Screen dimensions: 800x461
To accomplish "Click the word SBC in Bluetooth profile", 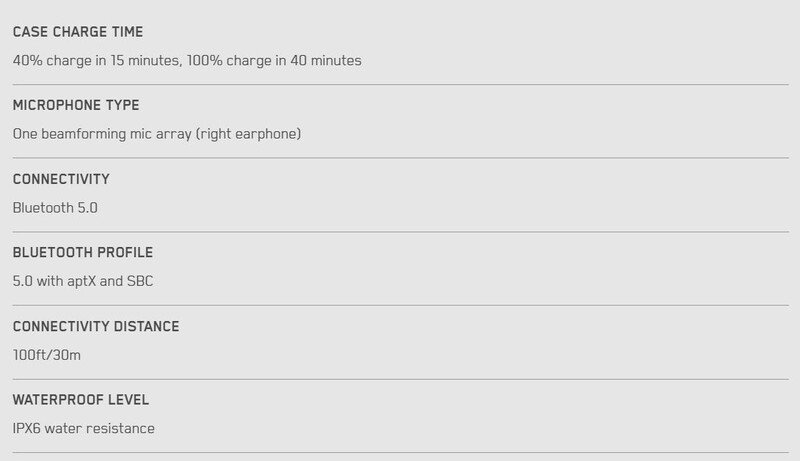I will (140, 281).
